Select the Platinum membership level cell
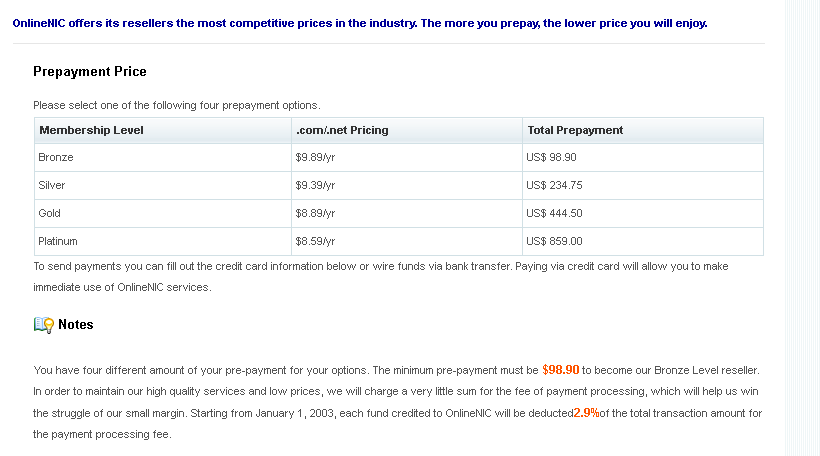The width and height of the screenshot is (820, 456). click(163, 242)
